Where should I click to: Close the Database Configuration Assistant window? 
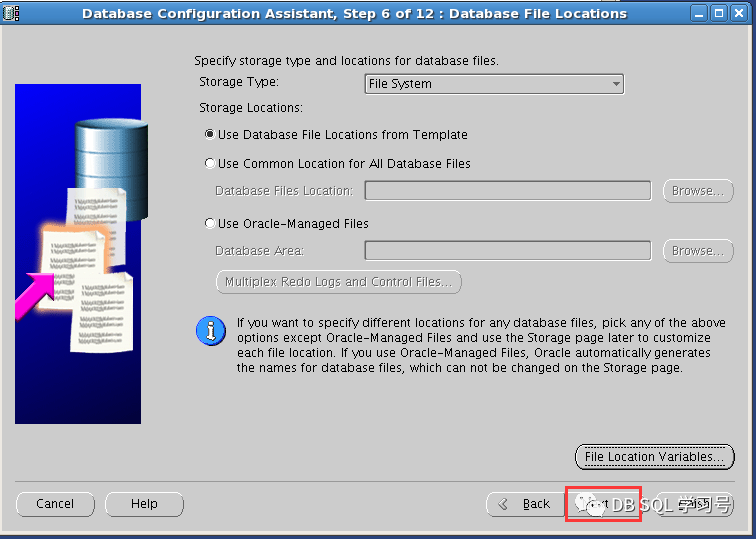point(739,13)
